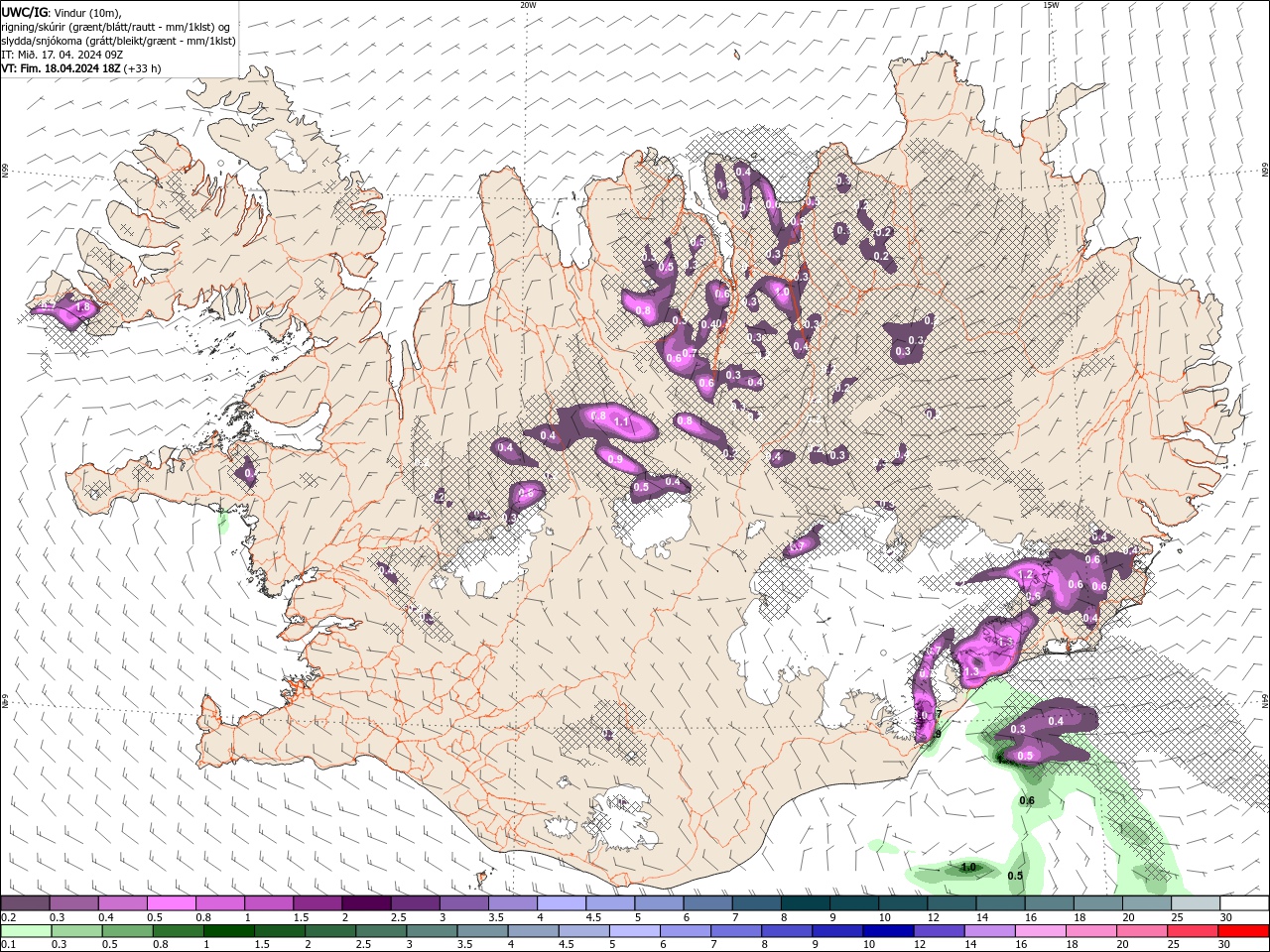Click the medium blue 8 rain-scale swatch

786,930
